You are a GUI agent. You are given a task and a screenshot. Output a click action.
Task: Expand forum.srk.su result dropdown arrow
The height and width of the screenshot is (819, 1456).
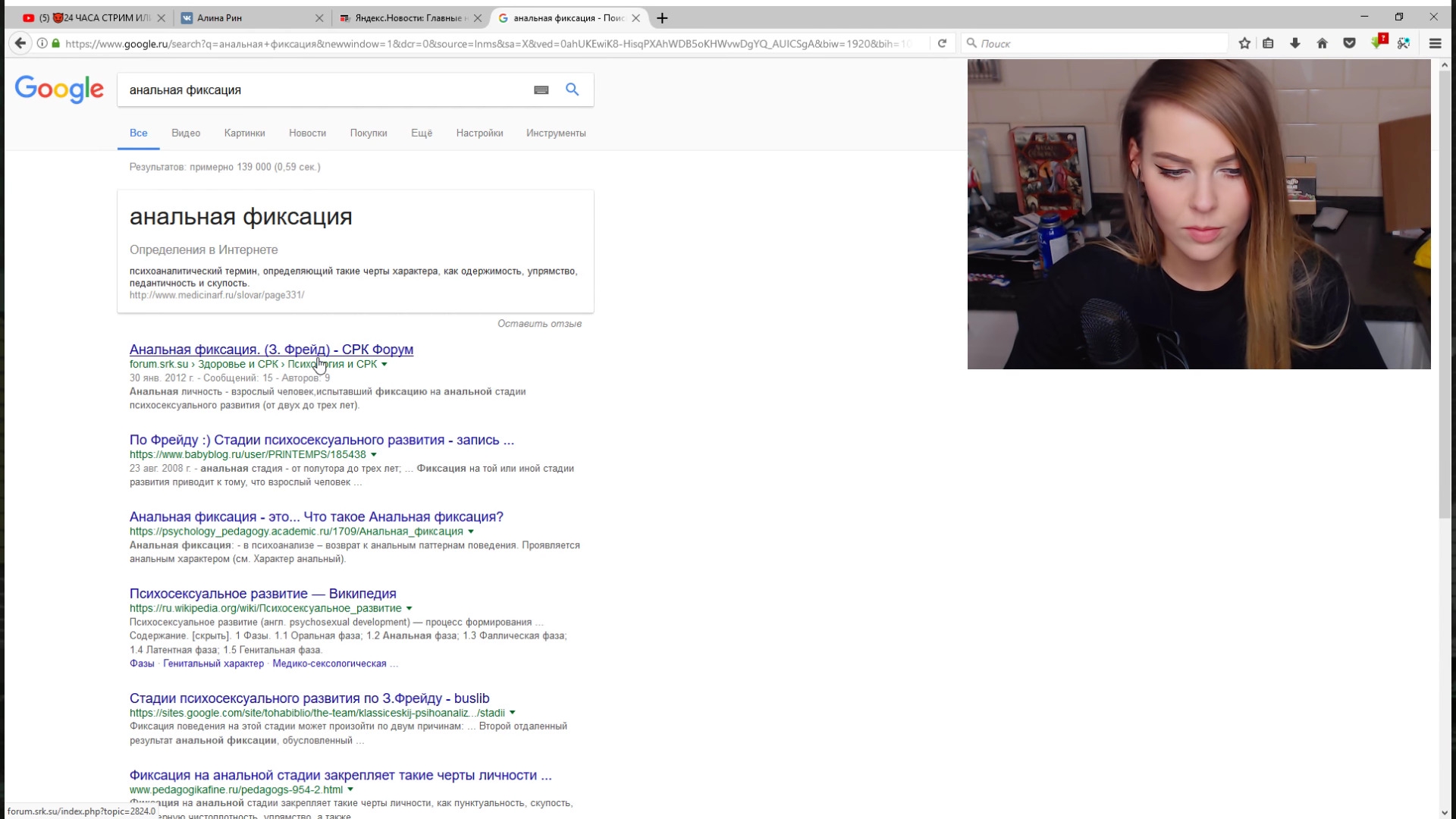pyautogui.click(x=384, y=365)
